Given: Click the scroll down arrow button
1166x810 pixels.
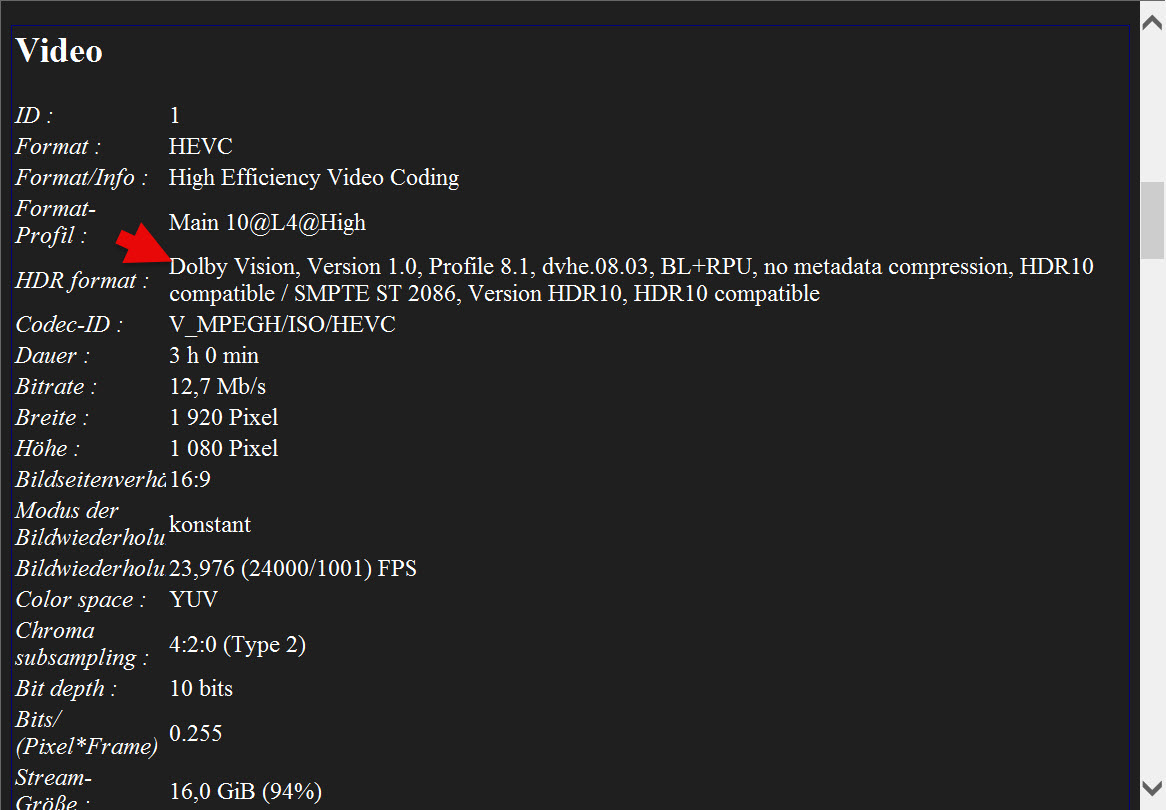Looking at the screenshot, I should tap(1153, 788).
